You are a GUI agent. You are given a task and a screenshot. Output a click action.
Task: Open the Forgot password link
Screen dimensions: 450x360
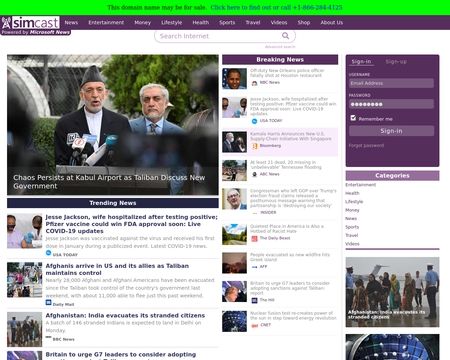(x=366, y=146)
